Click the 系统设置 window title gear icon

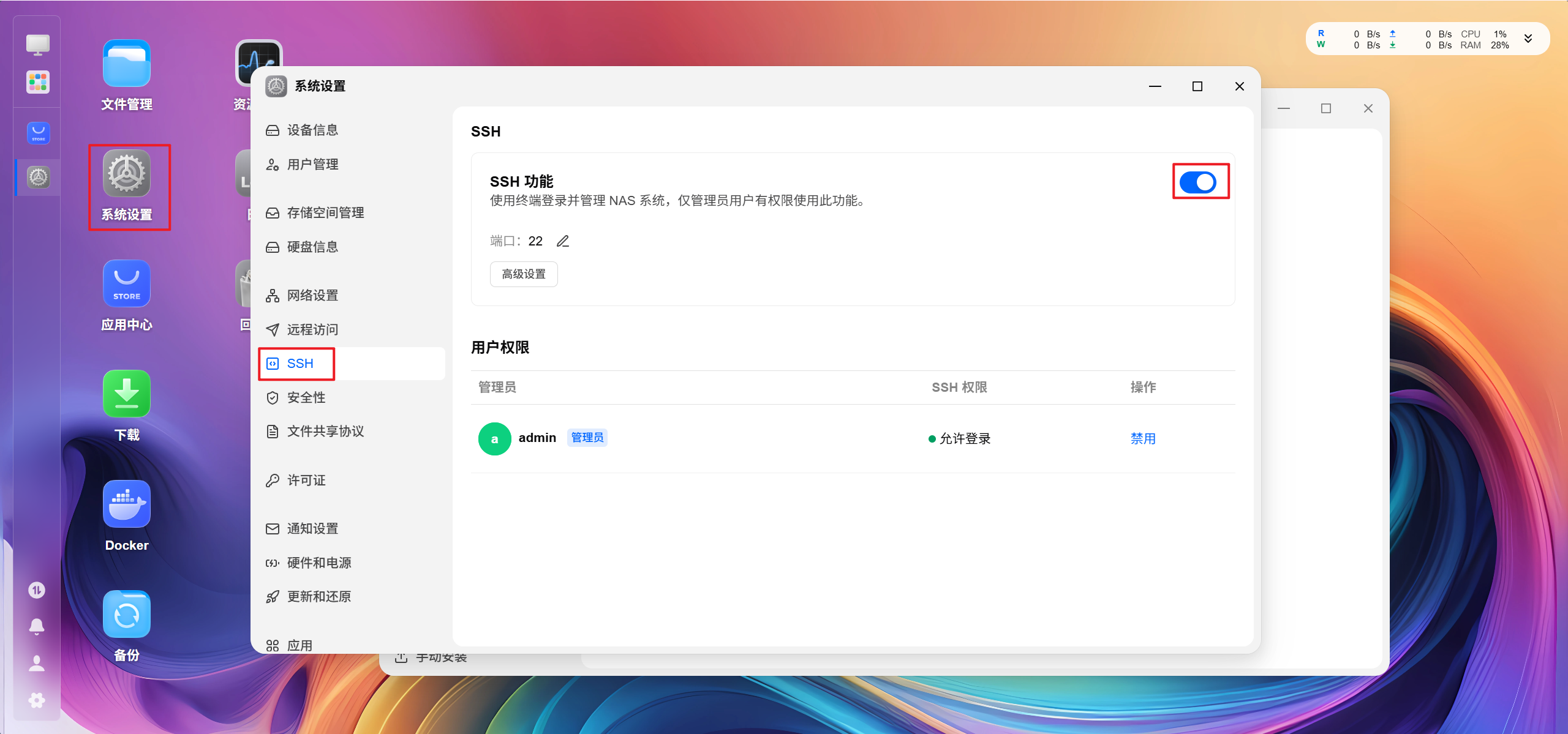[x=276, y=86]
